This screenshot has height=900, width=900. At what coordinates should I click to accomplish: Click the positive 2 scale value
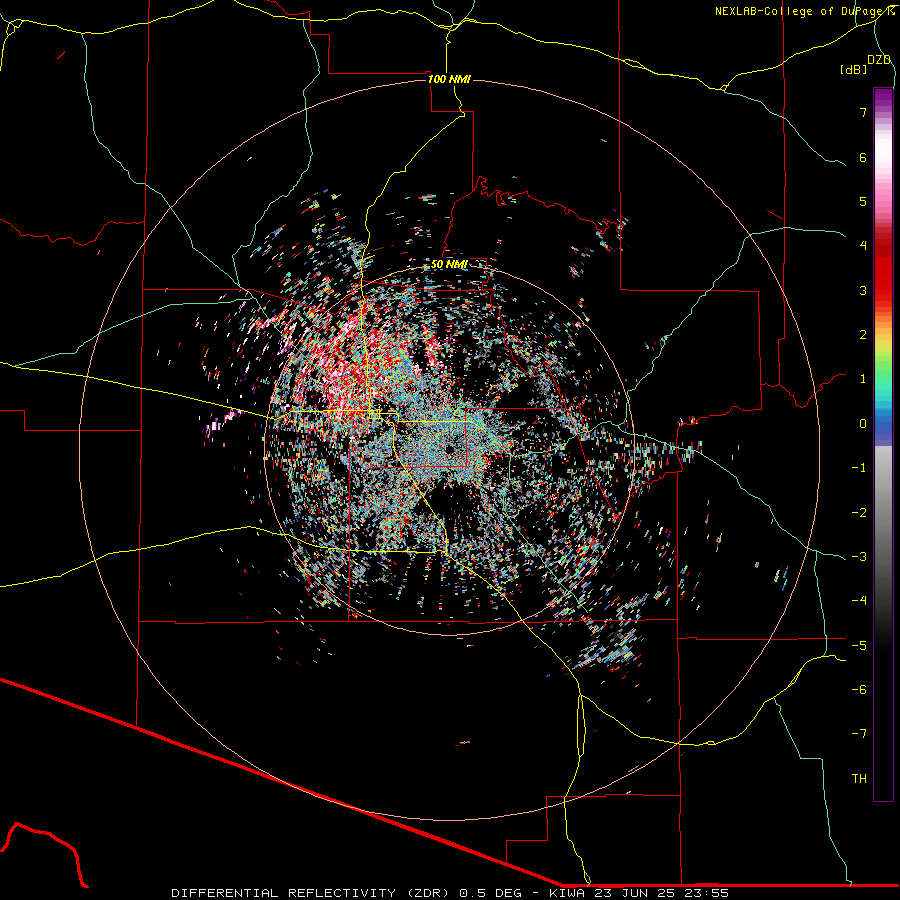tap(863, 335)
